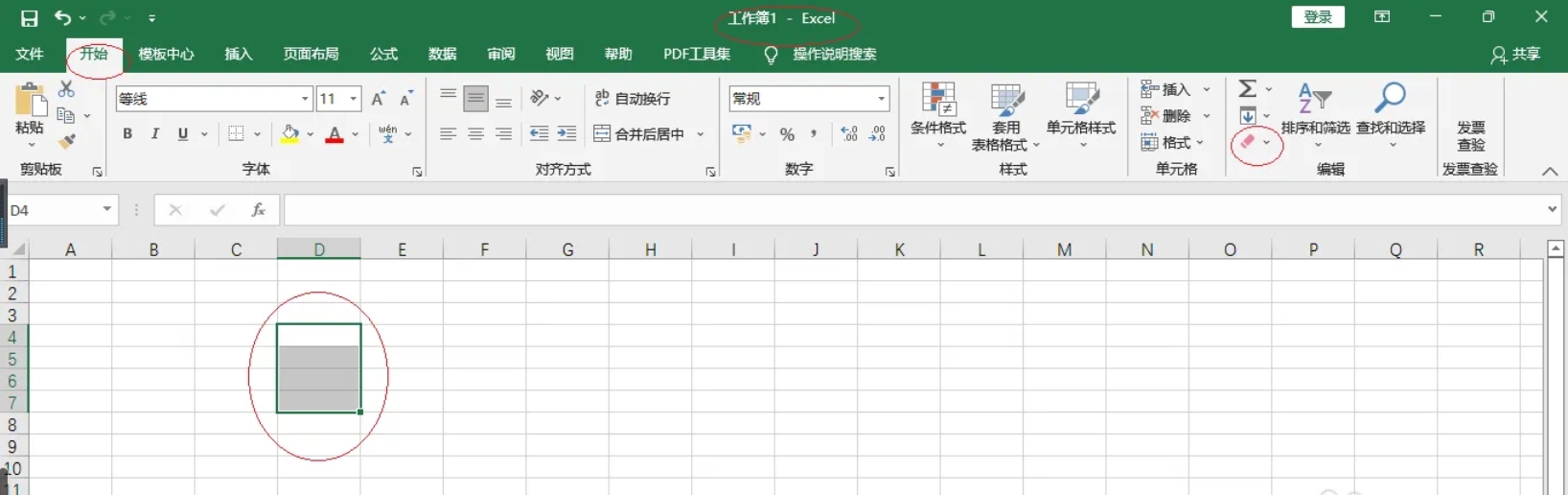The image size is (1568, 495).
Task: Open 套用表格格式 table styles
Action: pyautogui.click(x=1005, y=116)
